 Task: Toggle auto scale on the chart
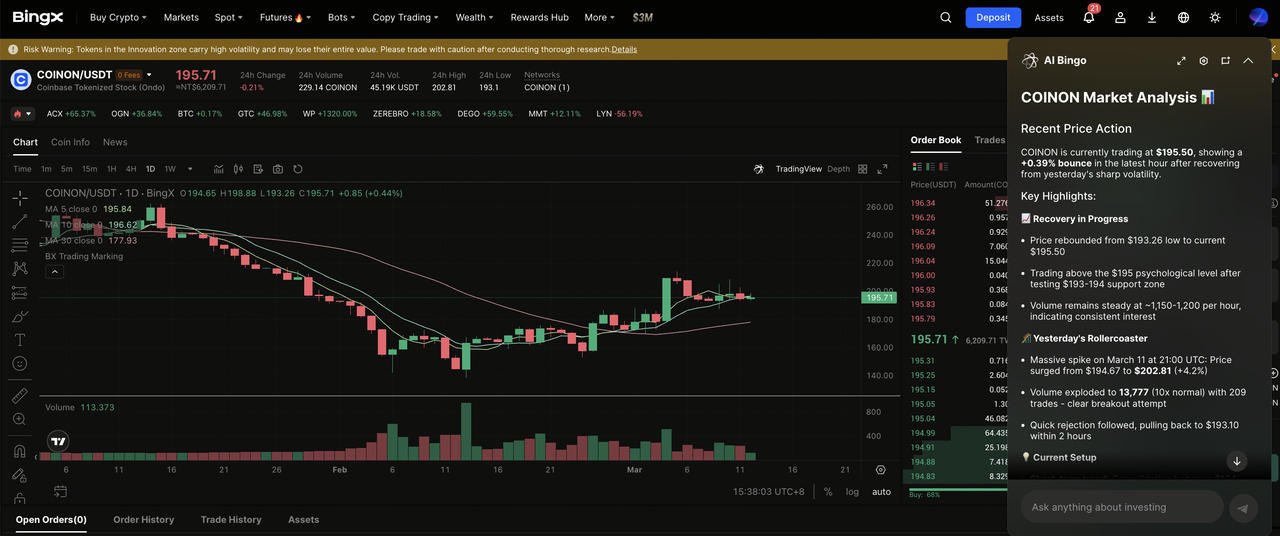click(881, 492)
